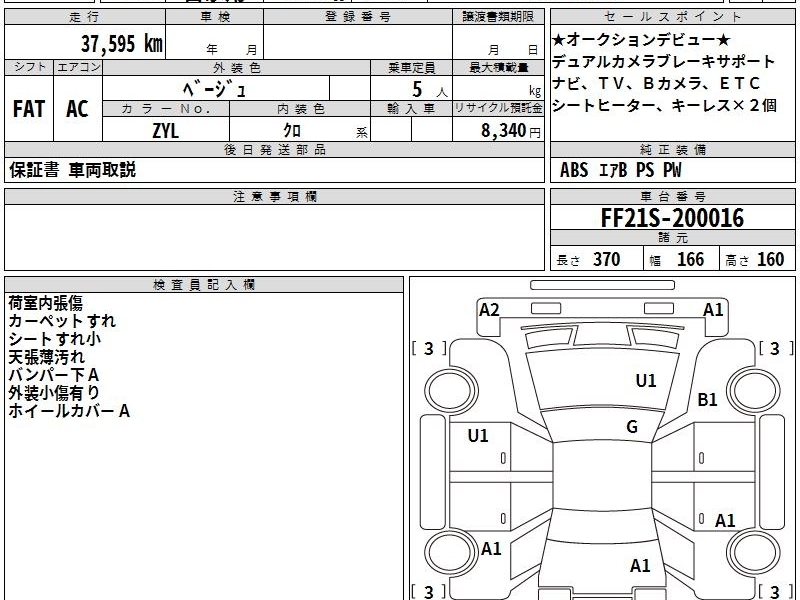Screen dimensions: 800x600
Task: Click the ★オークションデビュー★ line
Action: click(x=641, y=39)
